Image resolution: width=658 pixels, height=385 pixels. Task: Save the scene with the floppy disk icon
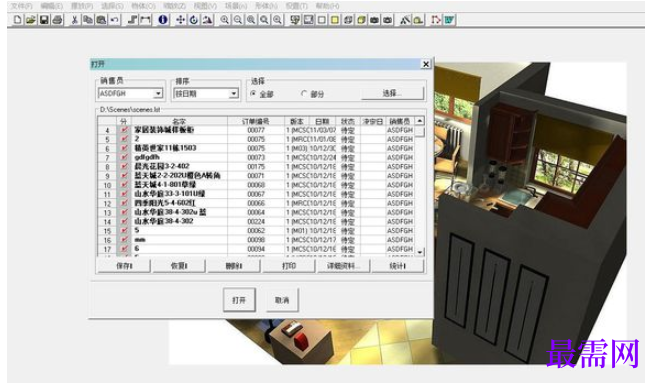[x=44, y=20]
